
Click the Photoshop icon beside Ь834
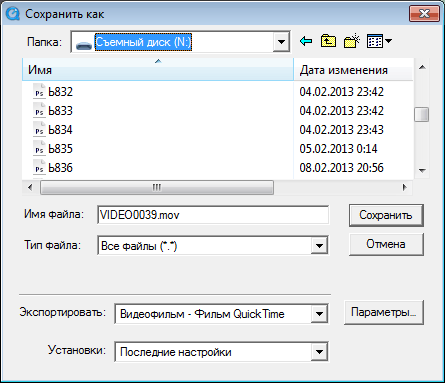(x=39, y=129)
